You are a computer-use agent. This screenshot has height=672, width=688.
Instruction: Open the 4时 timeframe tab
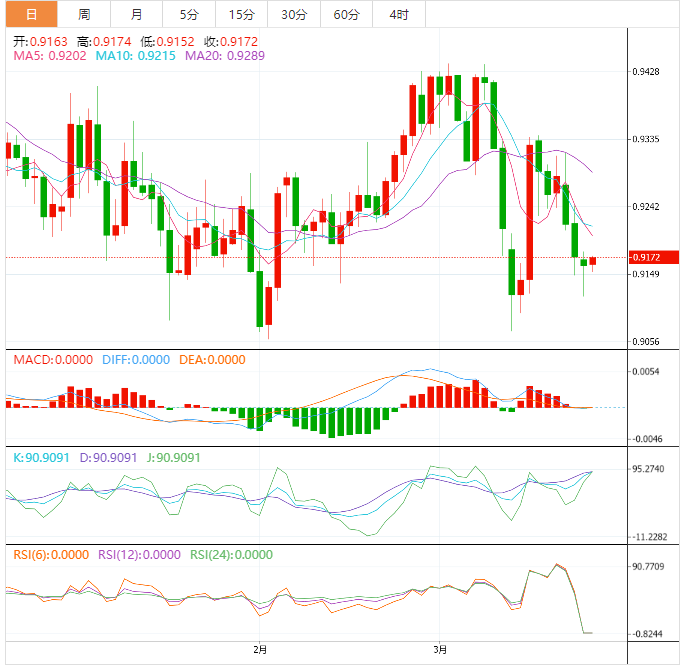(x=399, y=14)
